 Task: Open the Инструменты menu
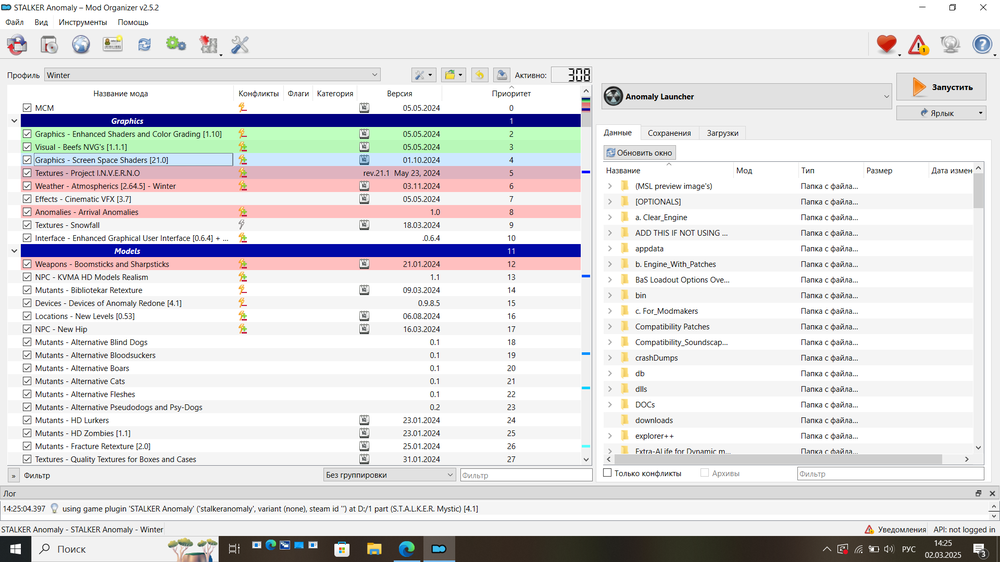83,22
